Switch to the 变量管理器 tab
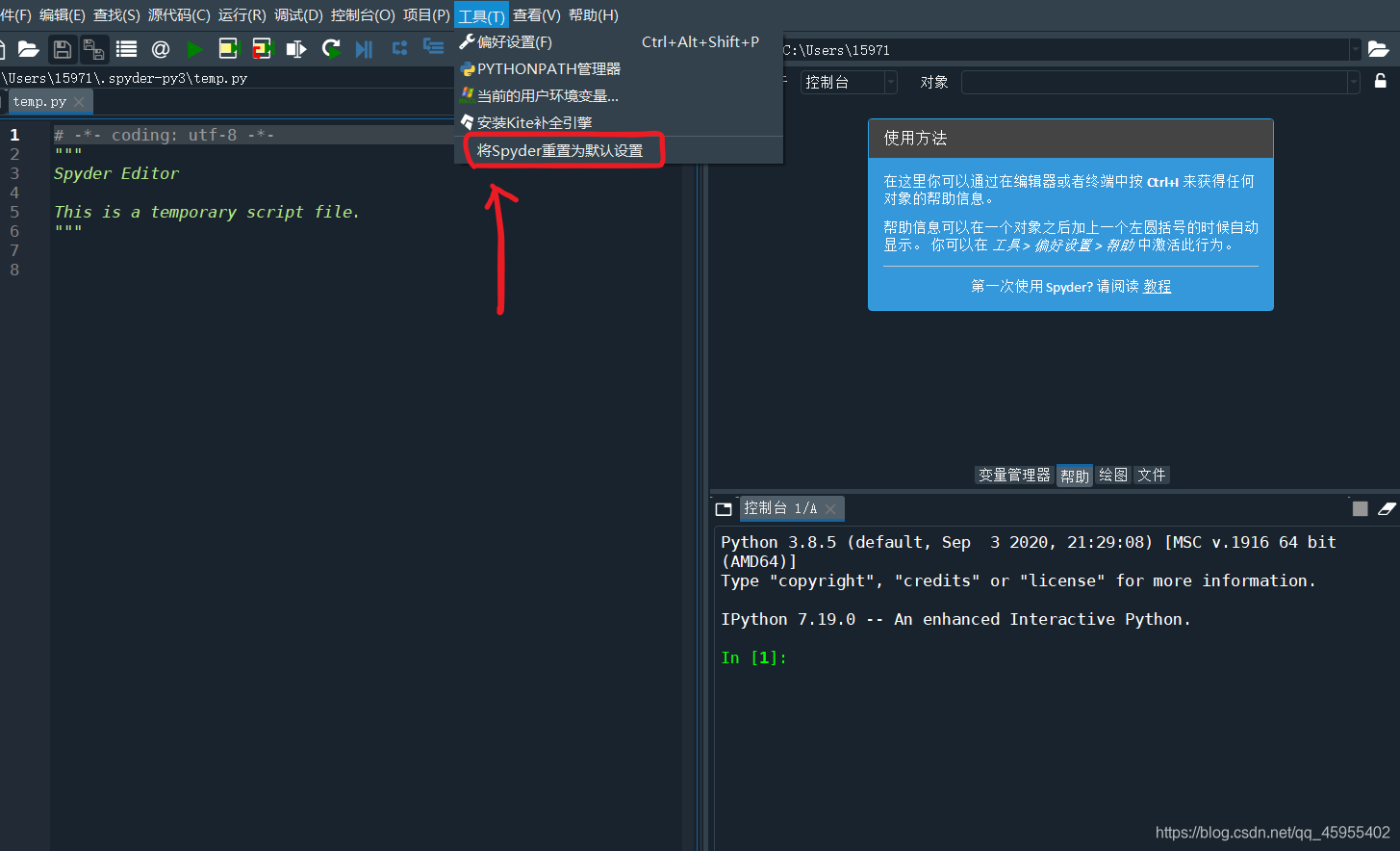 (x=1013, y=475)
